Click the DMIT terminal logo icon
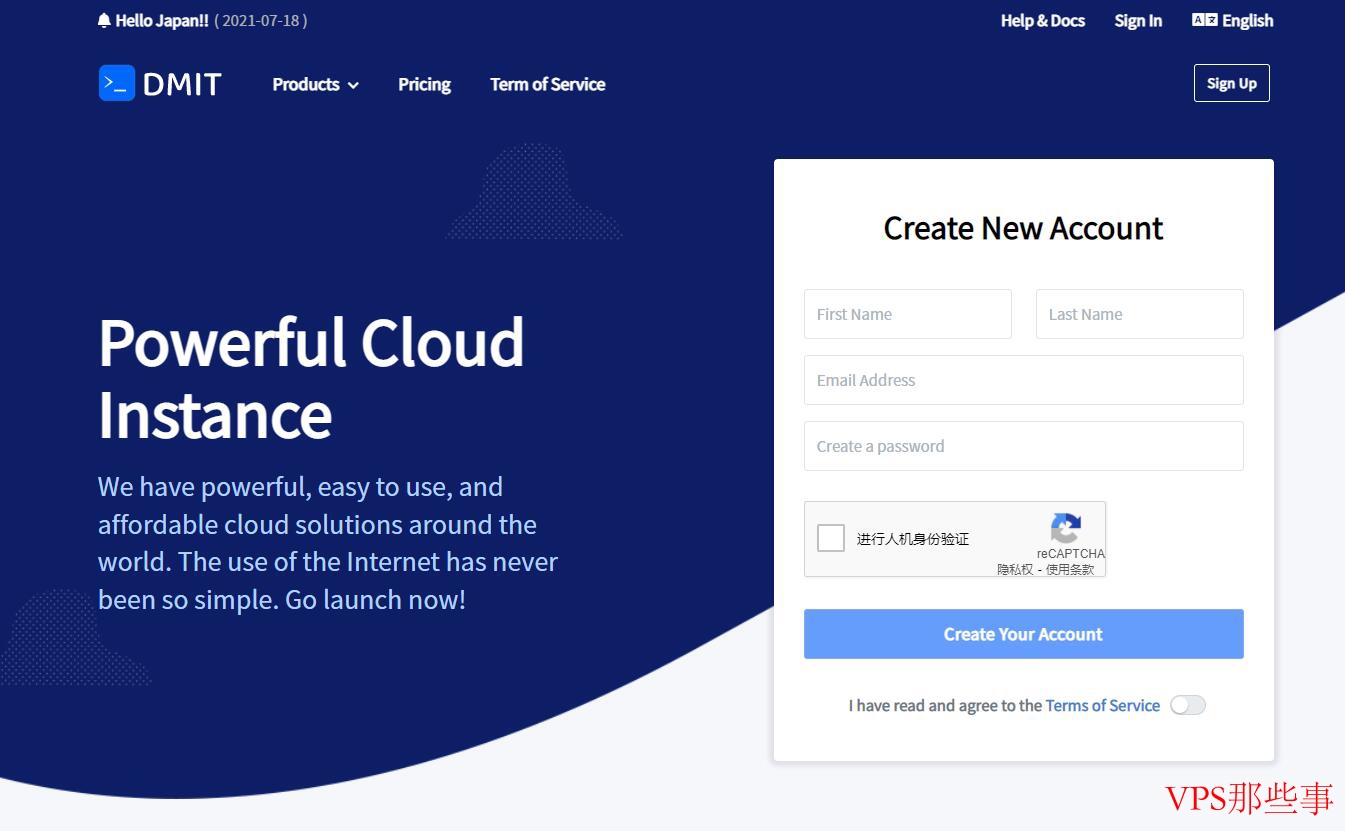1345x831 pixels. pyautogui.click(x=116, y=83)
